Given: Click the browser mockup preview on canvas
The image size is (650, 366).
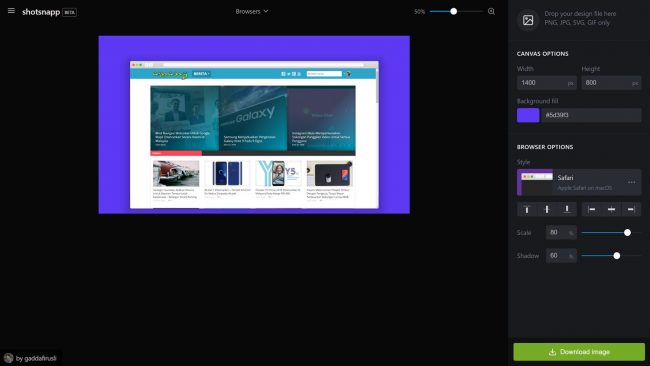Looking at the screenshot, I should coord(254,135).
